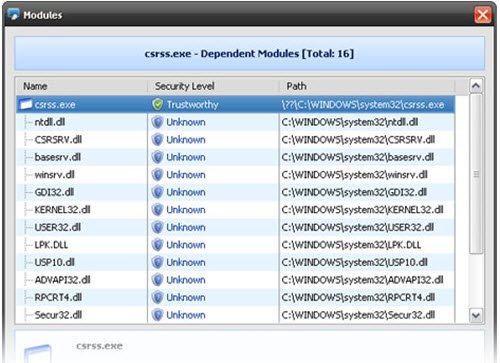Click the Unknown shield icon for ntdll.dll
The height and width of the screenshot is (363, 500).
157,122
